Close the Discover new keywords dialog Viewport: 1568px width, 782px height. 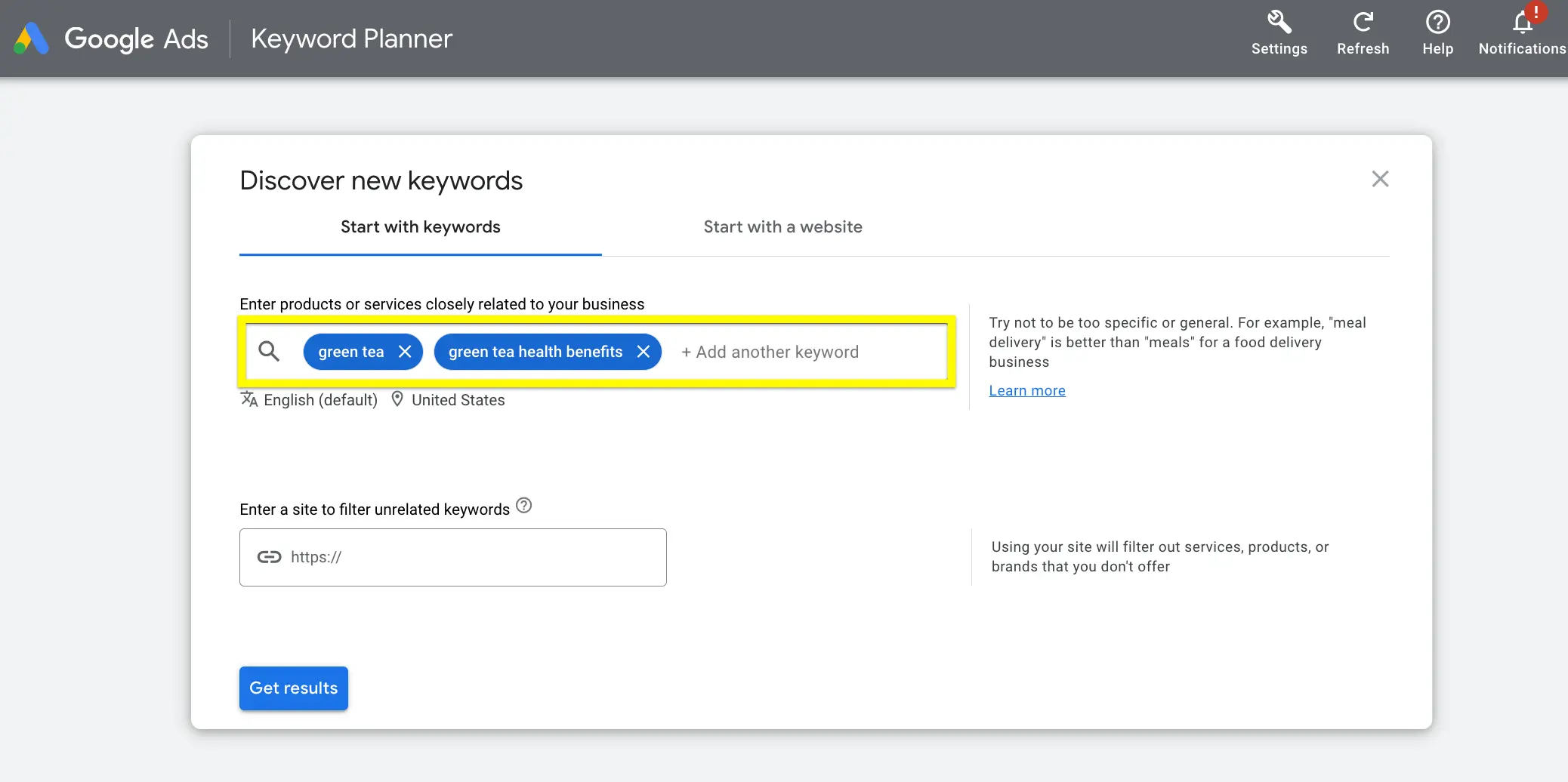pyautogui.click(x=1380, y=179)
